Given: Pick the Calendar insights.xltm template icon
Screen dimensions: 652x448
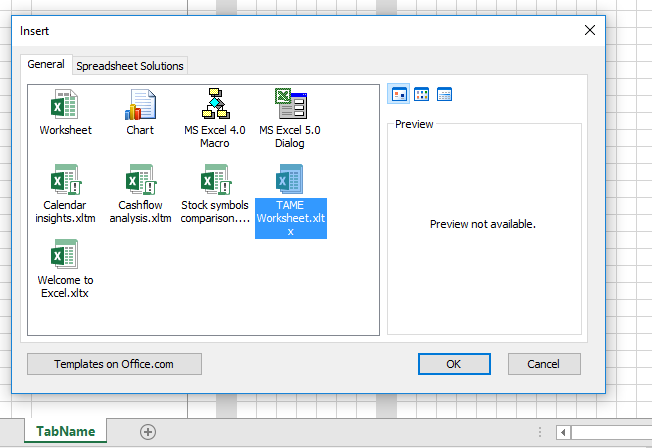Looking at the screenshot, I should [66, 179].
